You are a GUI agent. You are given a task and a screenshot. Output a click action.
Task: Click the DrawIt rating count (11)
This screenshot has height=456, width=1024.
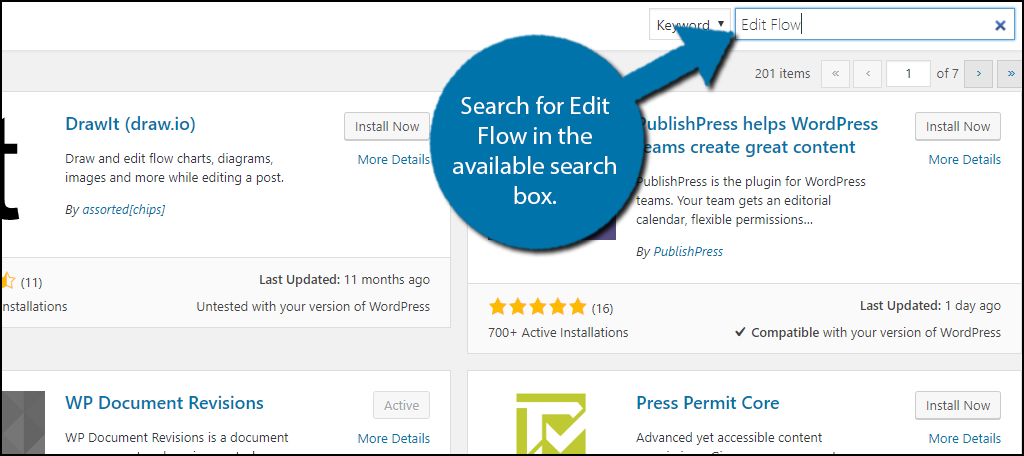tap(31, 283)
